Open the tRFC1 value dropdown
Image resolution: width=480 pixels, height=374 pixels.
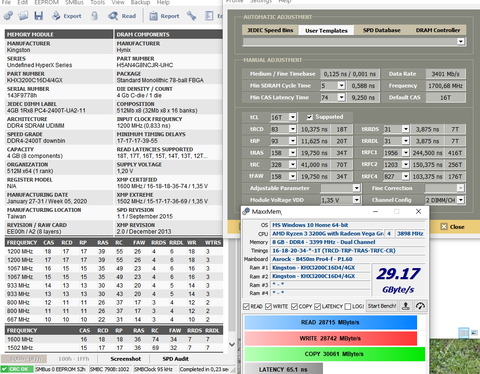[x=405, y=153]
